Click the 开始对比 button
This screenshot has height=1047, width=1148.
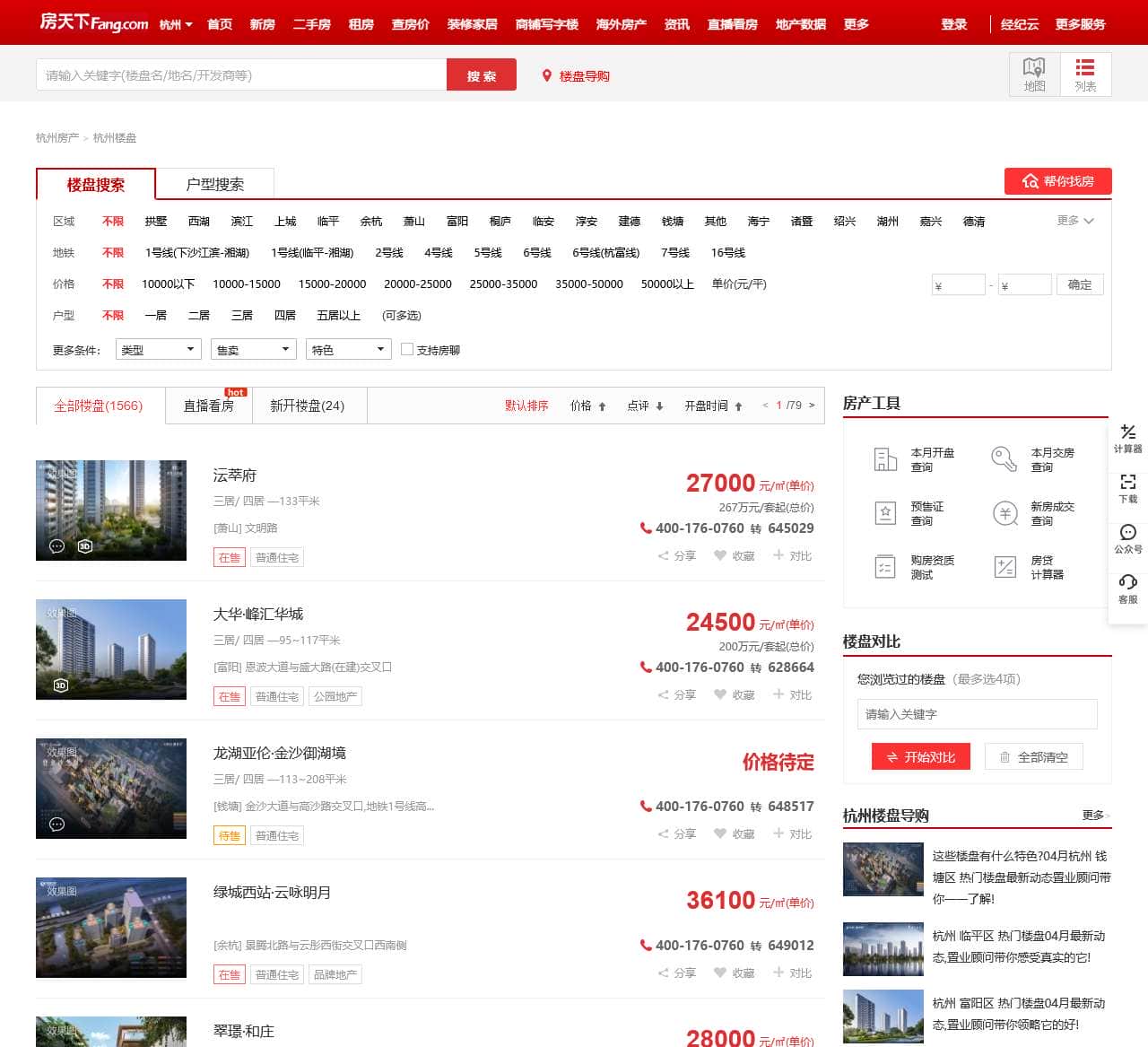921,756
